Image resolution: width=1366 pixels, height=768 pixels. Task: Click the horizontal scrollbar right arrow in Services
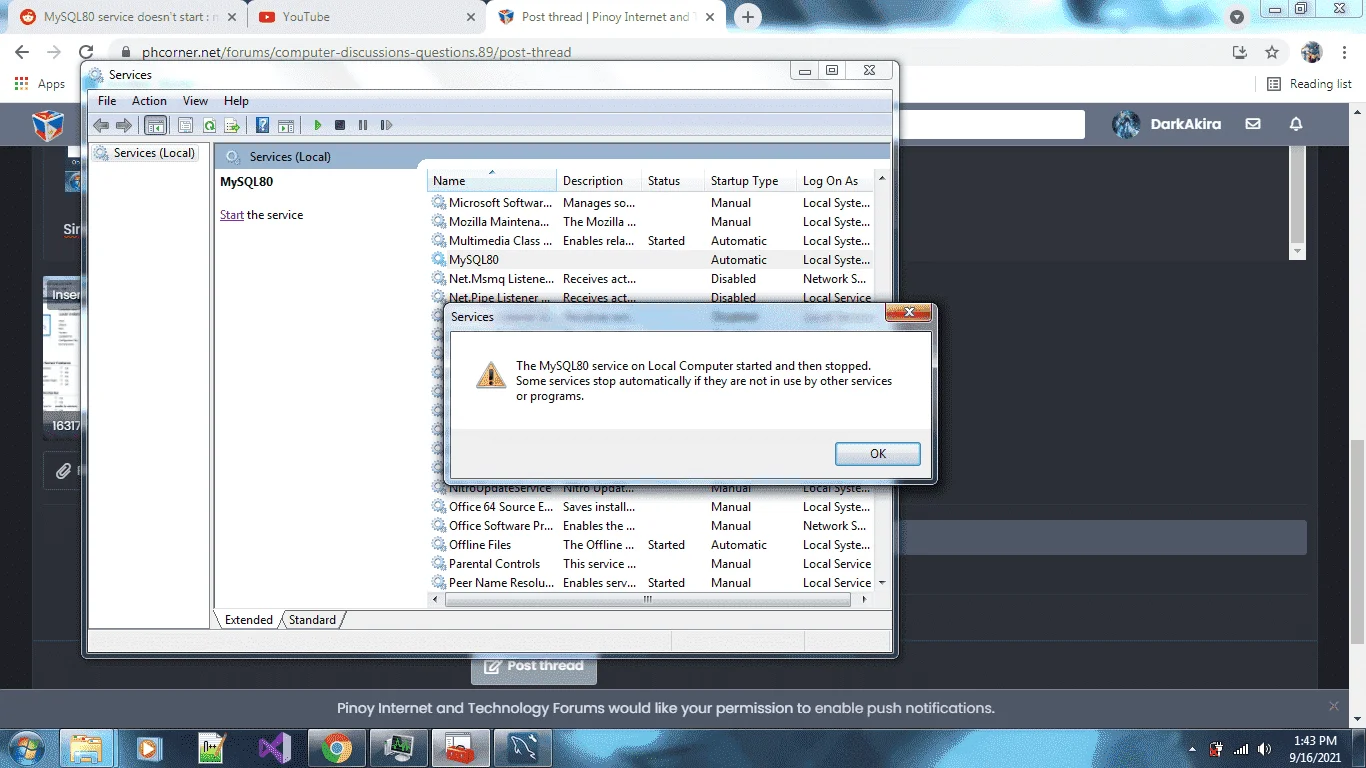tap(865, 600)
